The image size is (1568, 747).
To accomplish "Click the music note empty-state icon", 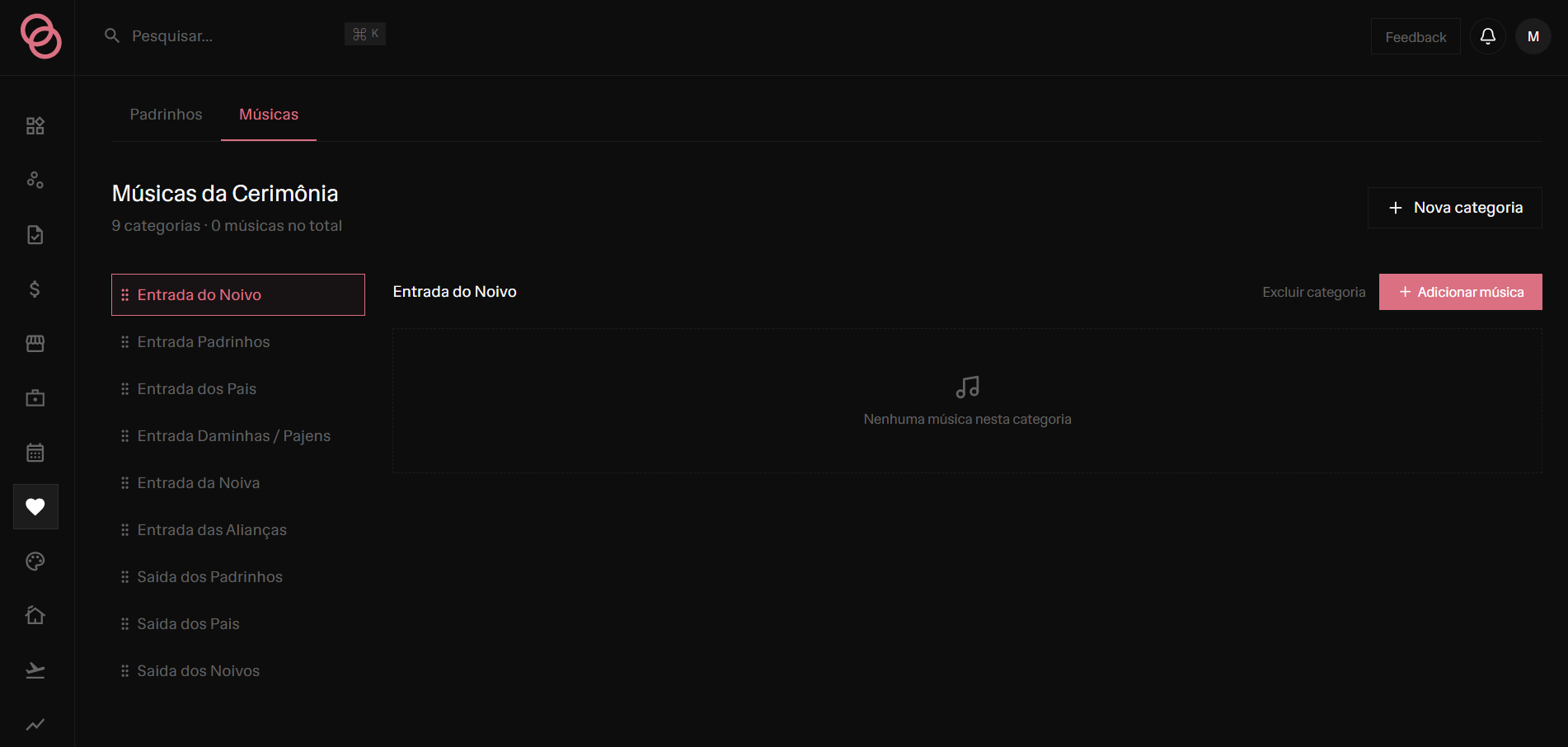I will [967, 388].
